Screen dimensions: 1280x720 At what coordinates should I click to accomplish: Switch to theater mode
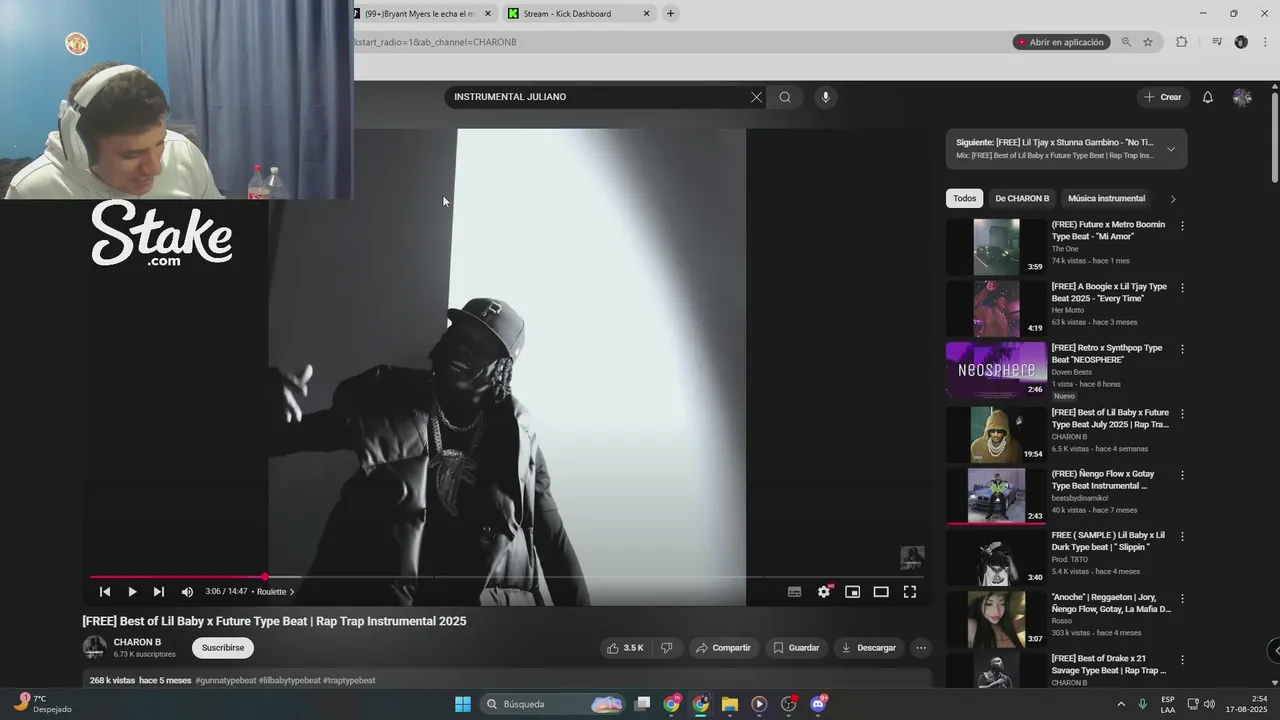pos(881,592)
